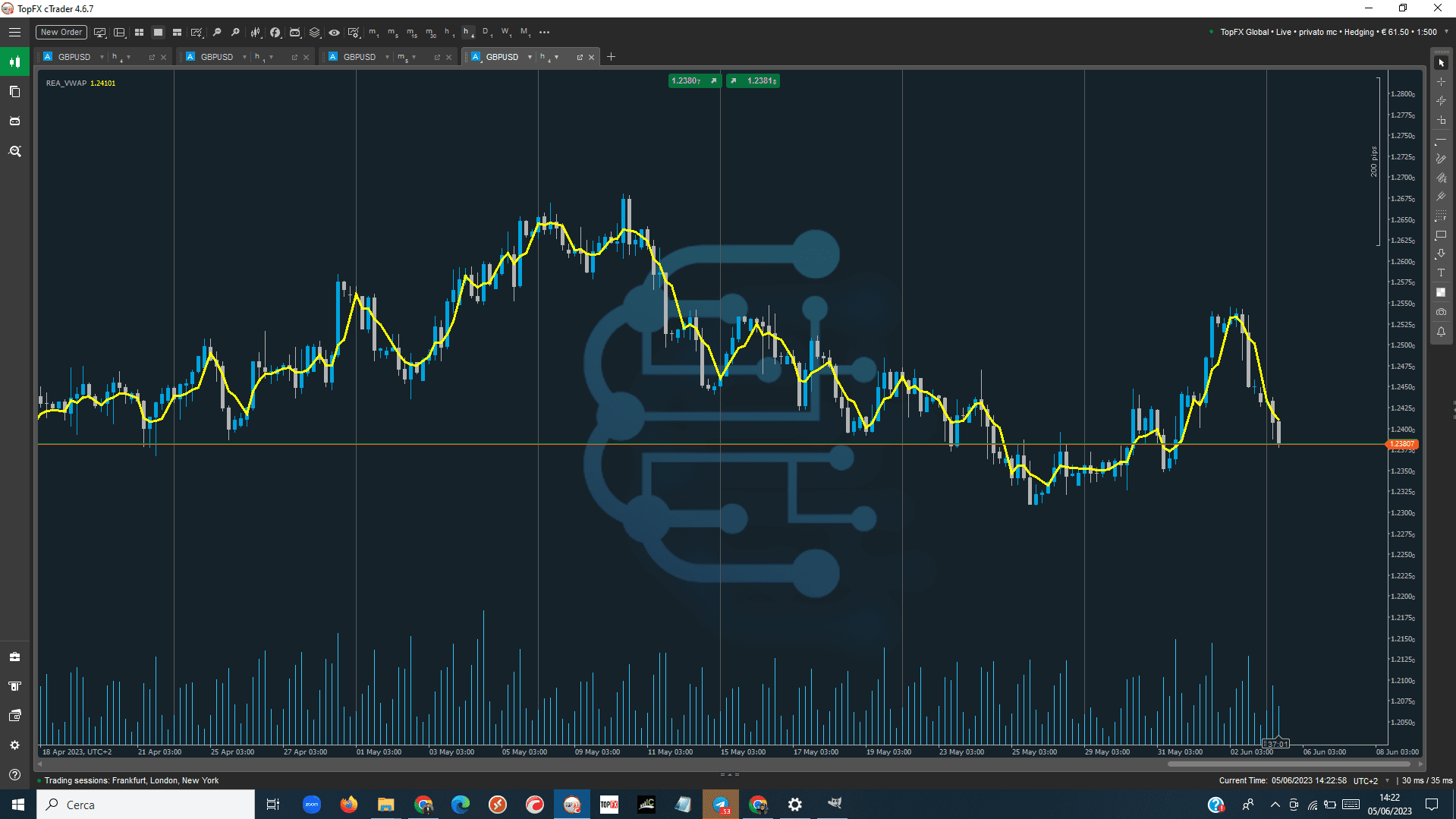The height and width of the screenshot is (819, 1456).
Task: Click the 1.23807 price marker on axis
Action: 1401,444
